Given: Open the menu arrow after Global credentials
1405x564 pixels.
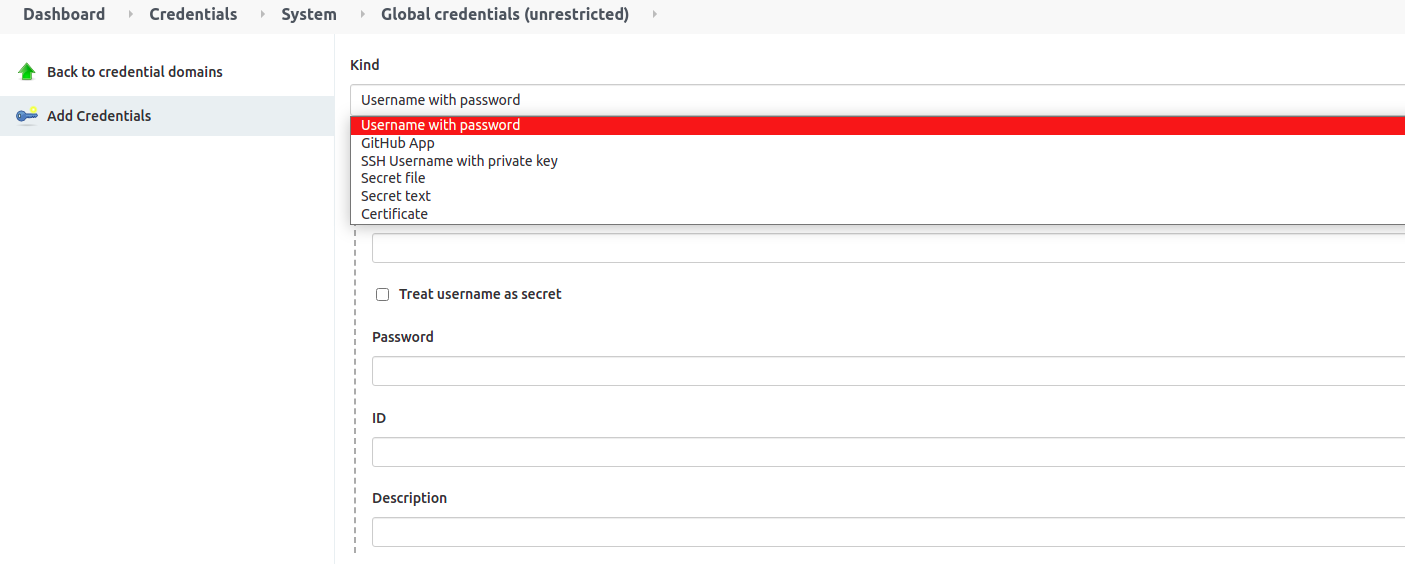Looking at the screenshot, I should (654, 15).
